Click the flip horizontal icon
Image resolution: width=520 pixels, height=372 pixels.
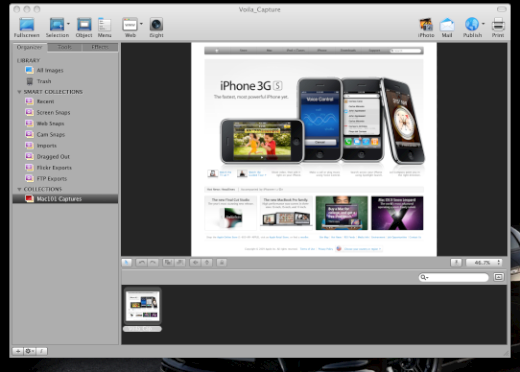(195, 263)
